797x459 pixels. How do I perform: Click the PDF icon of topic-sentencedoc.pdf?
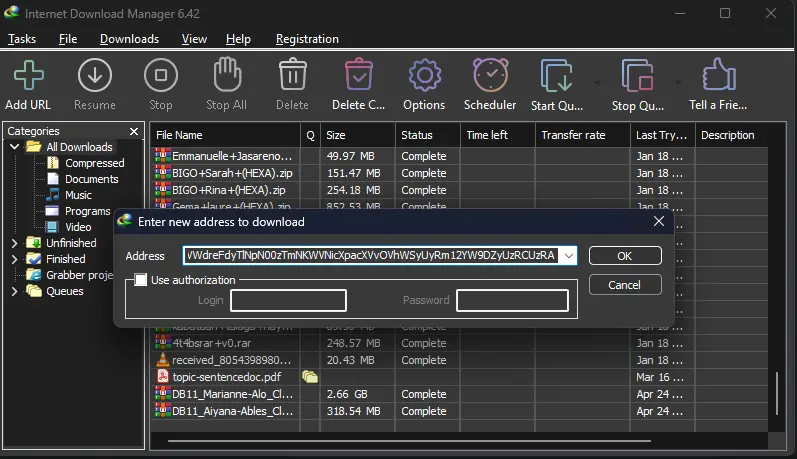[x=163, y=377]
